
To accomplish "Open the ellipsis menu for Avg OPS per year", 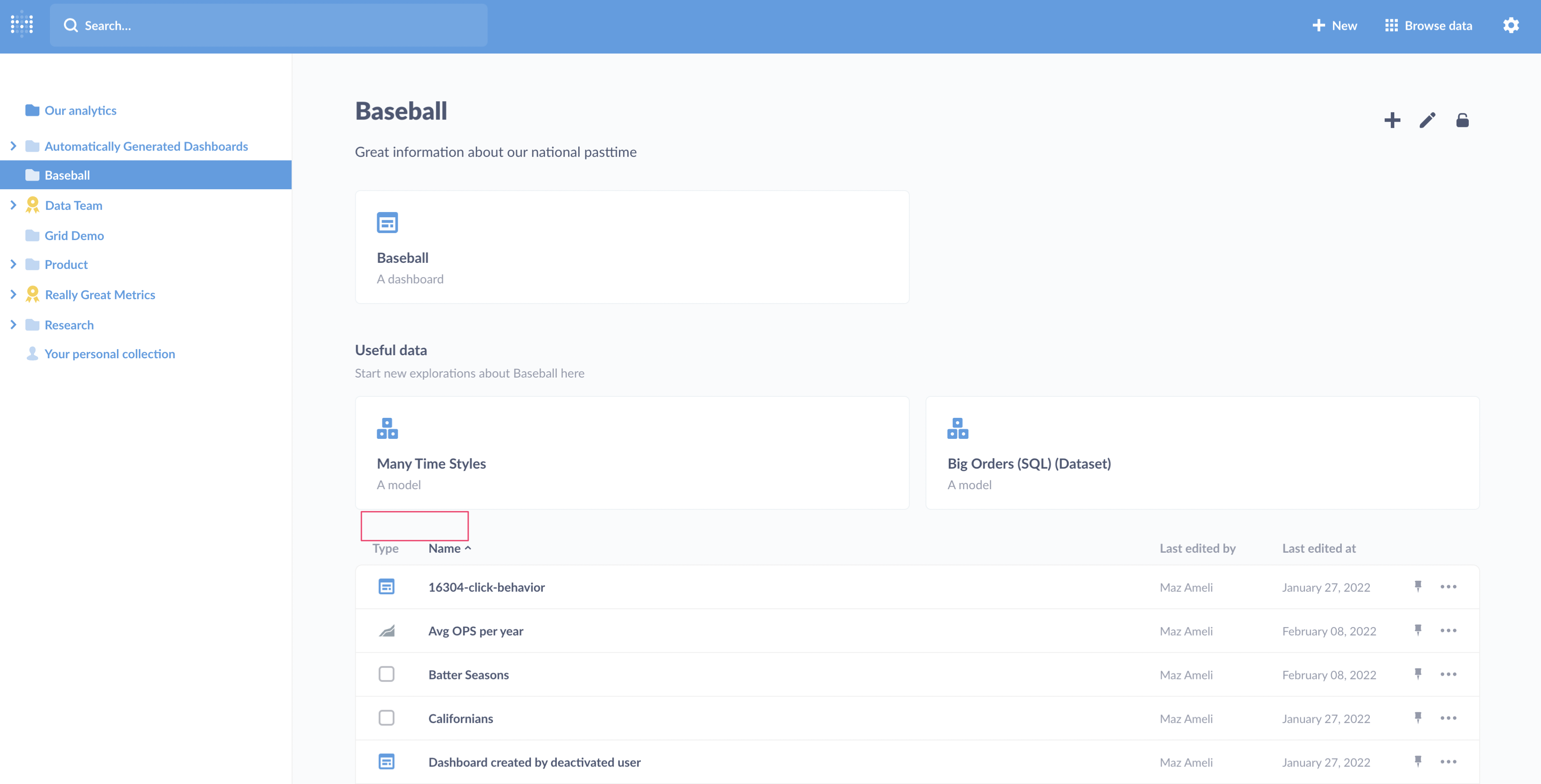I will tap(1449, 630).
